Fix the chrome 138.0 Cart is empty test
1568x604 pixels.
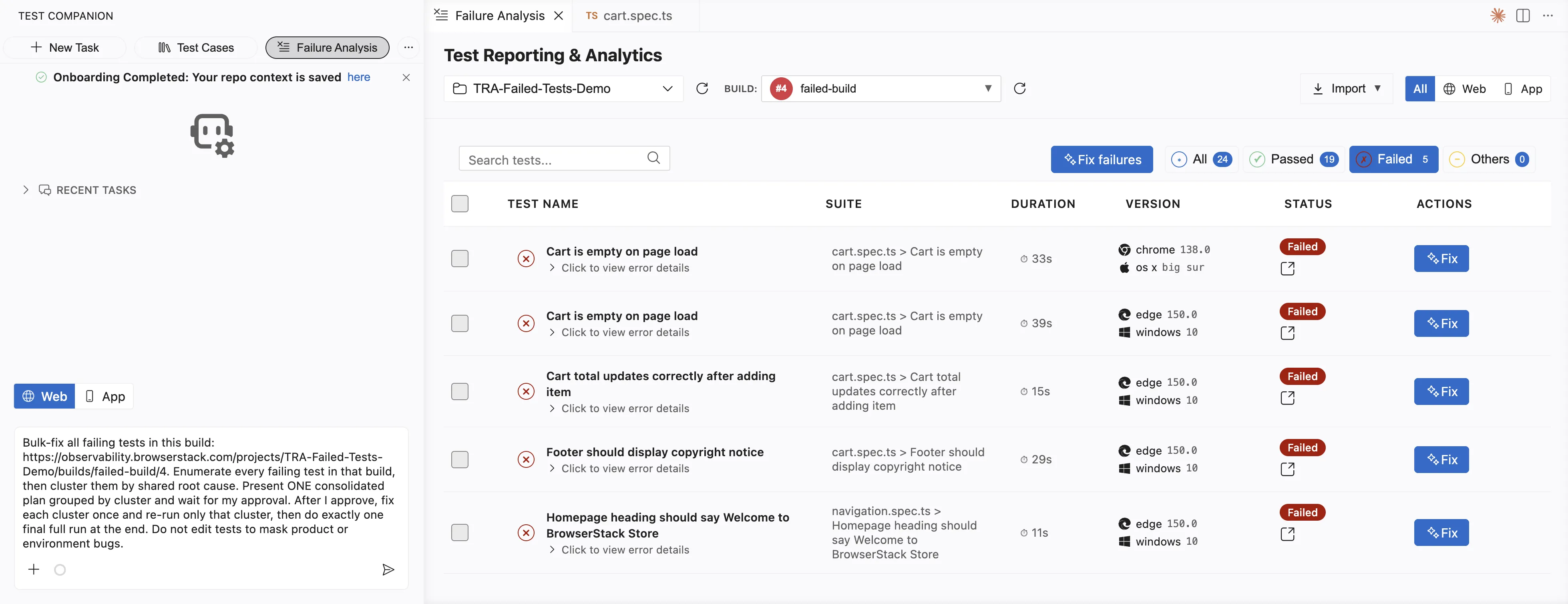tap(1441, 258)
